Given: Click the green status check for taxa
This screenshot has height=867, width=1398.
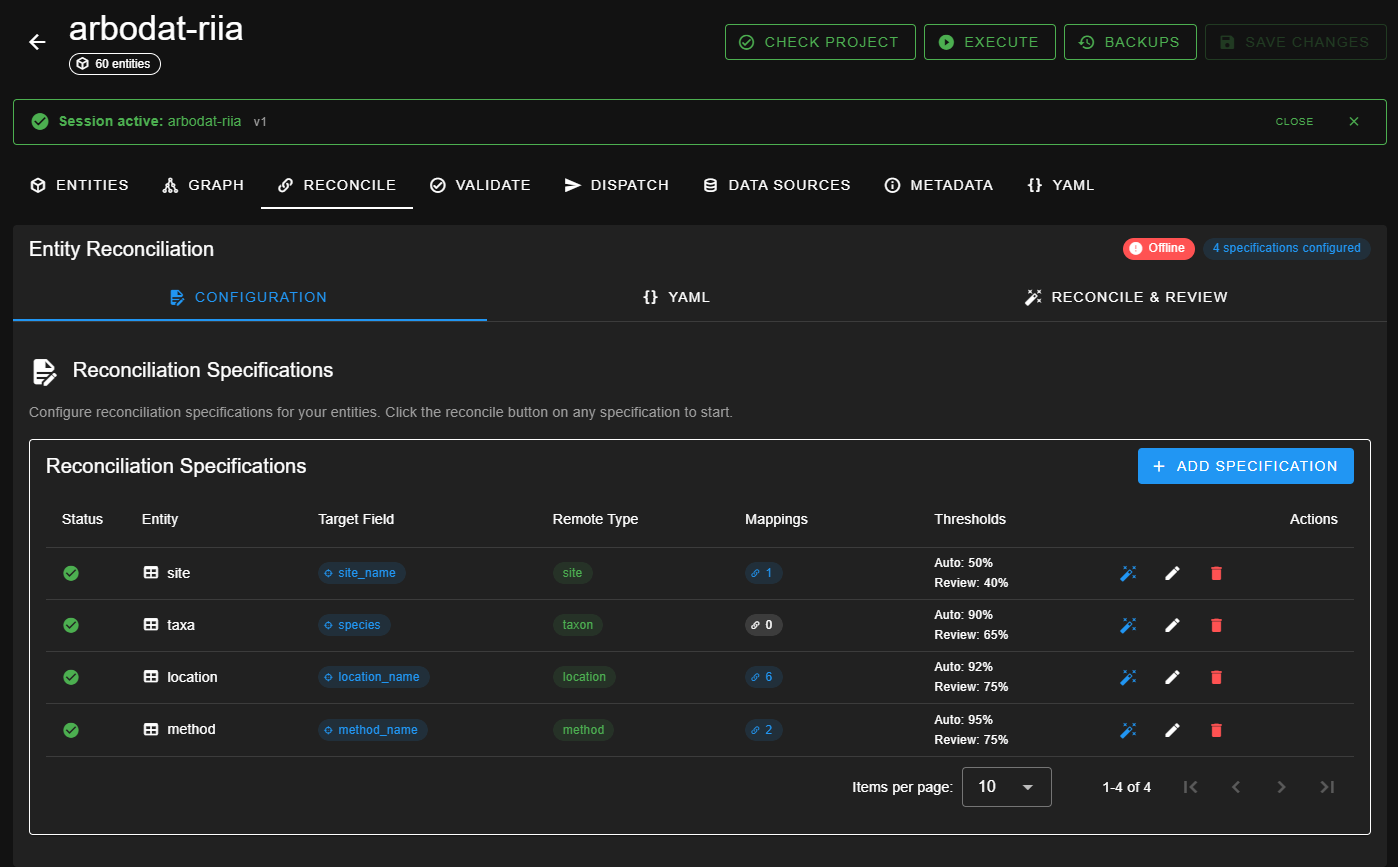Looking at the screenshot, I should (71, 625).
